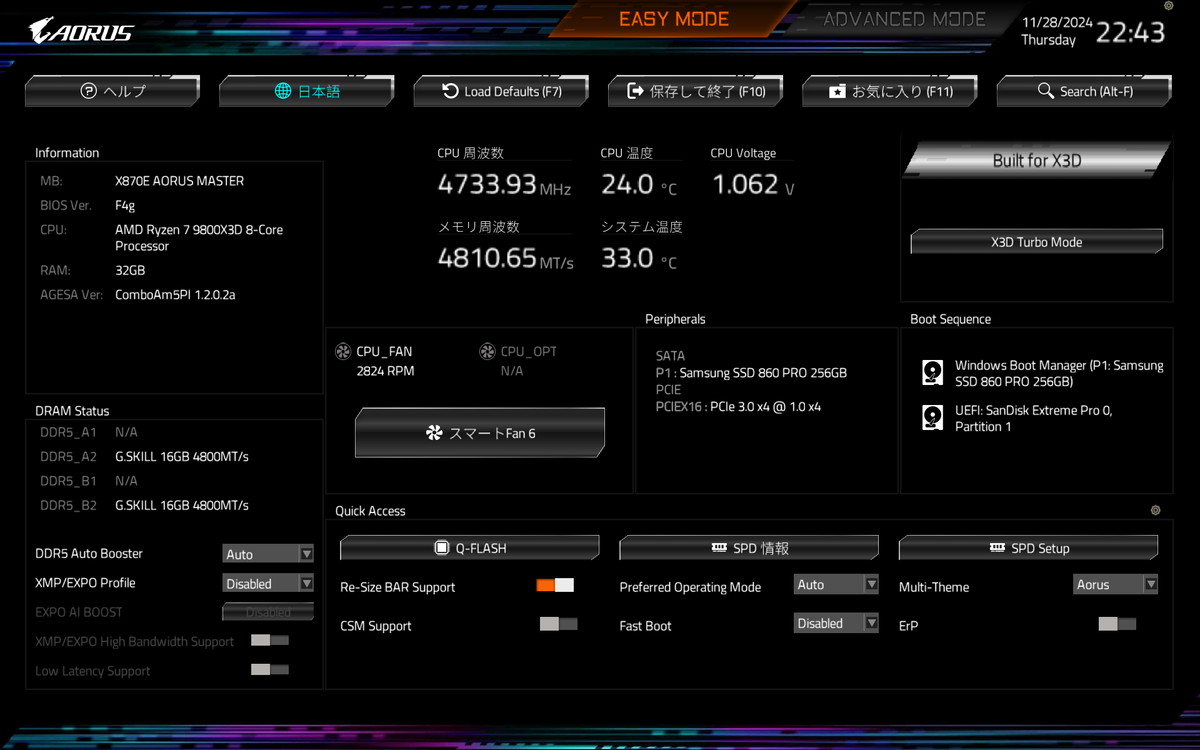Viewport: 1200px width, 750px height.
Task: Open help with the ヘルプ button
Action: point(112,91)
